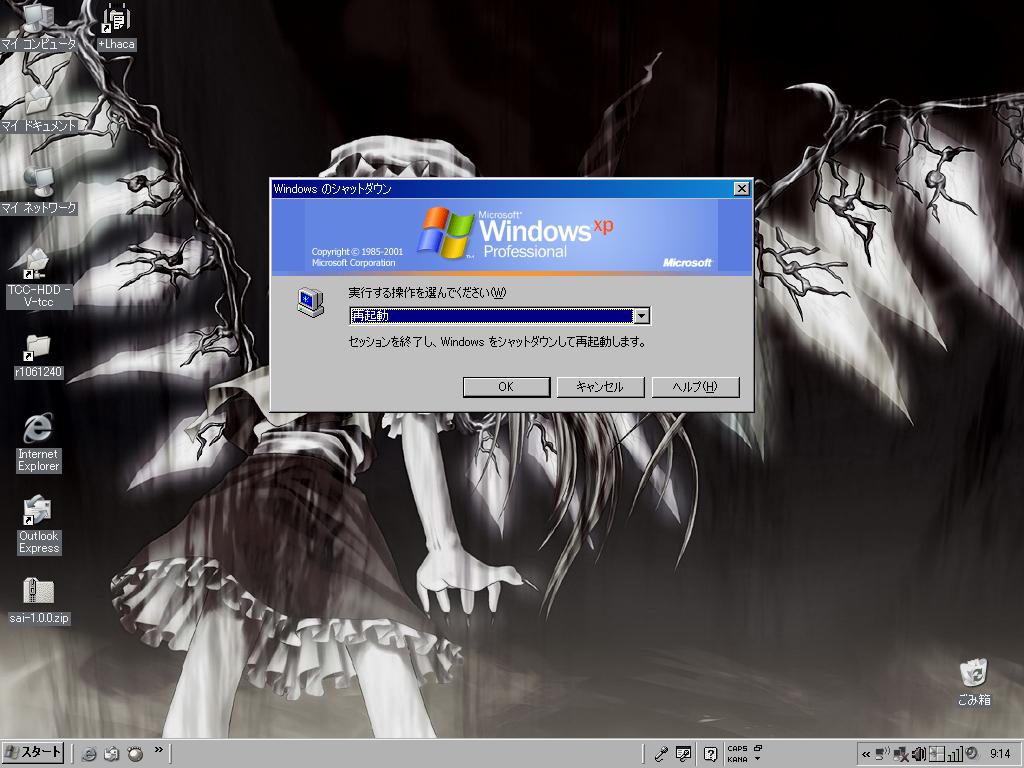1024x768 pixels.
Task: Select the Recycle Bin (ごみ箱) icon
Action: [974, 683]
